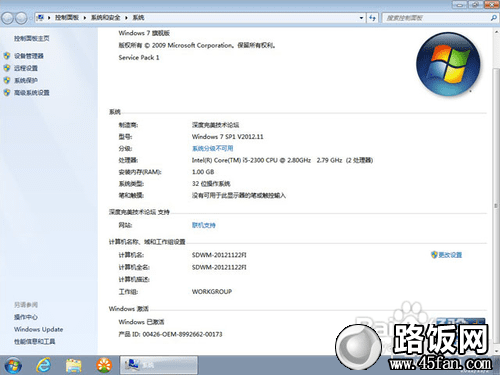The width and height of the screenshot is (500, 375).
Task: Select full computer name SDWM-20121122FI value
Action: [x=219, y=267]
